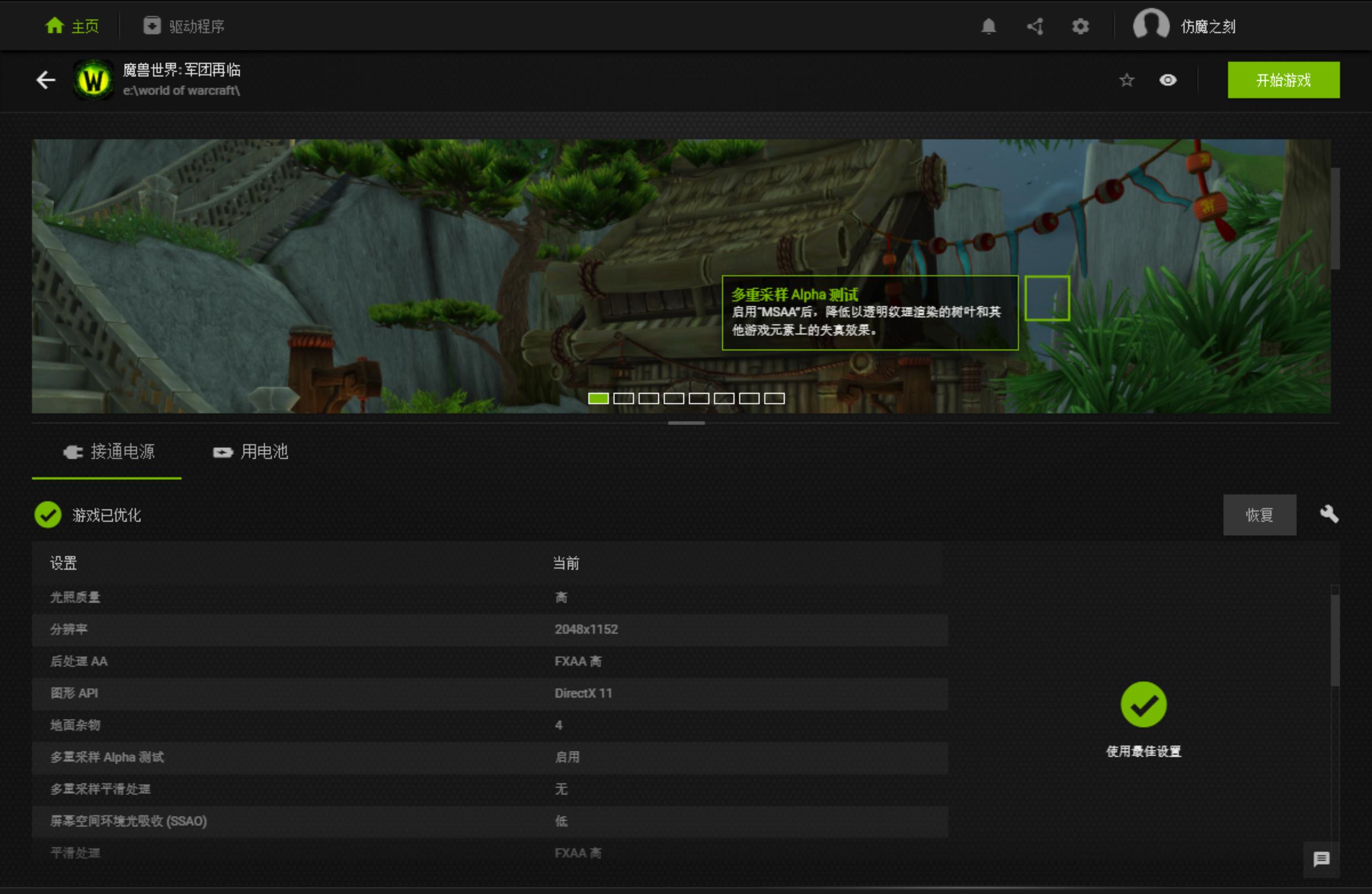Open custom settings wrench icon

[1329, 514]
